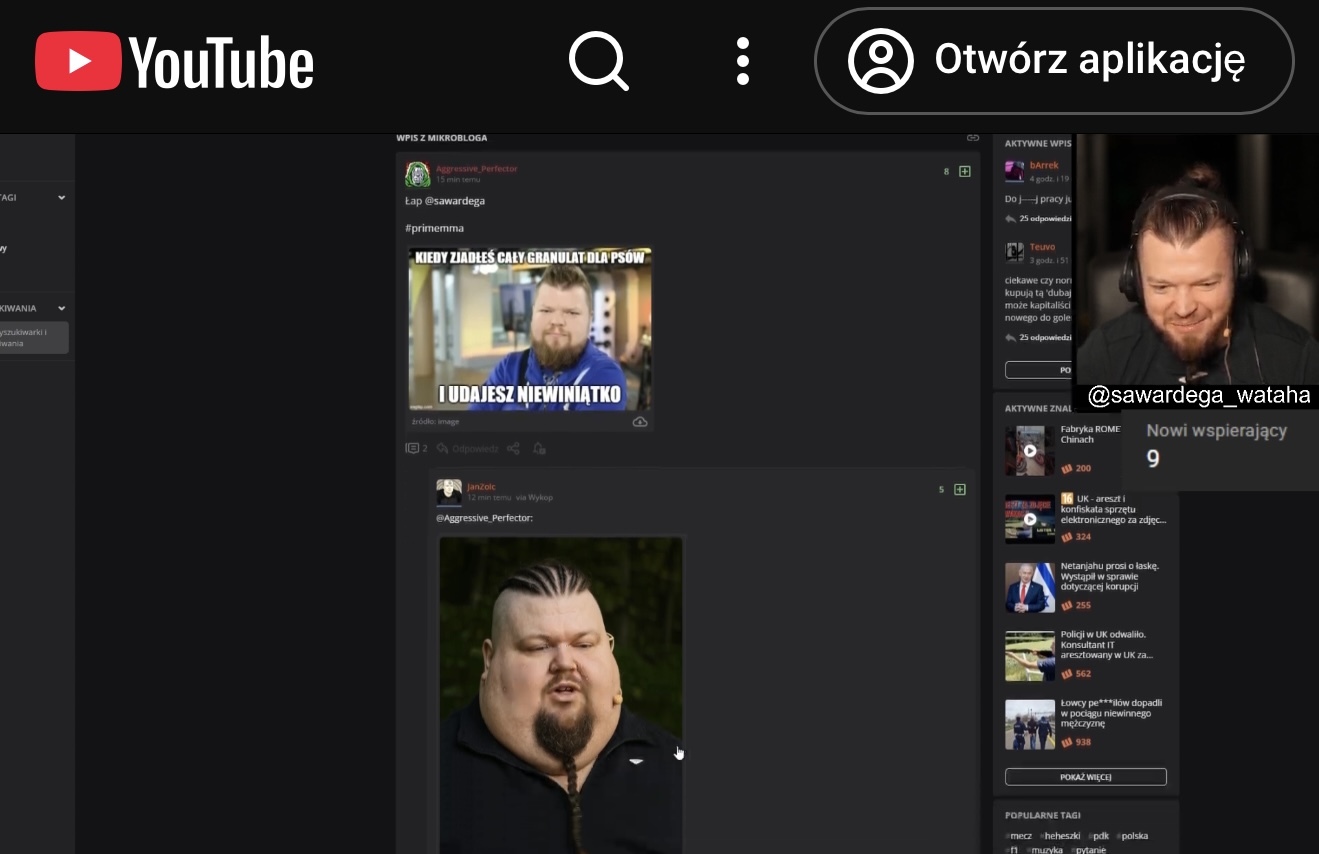Open the granulat dla psów meme image

(x=530, y=329)
